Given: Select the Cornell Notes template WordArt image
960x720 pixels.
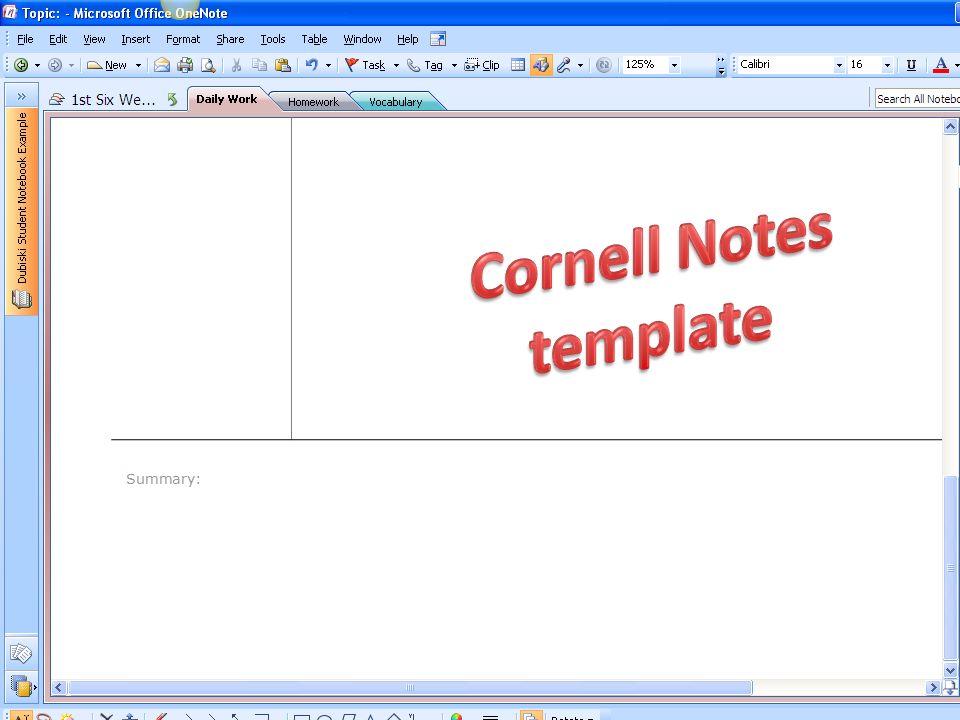Looking at the screenshot, I should click(651, 293).
